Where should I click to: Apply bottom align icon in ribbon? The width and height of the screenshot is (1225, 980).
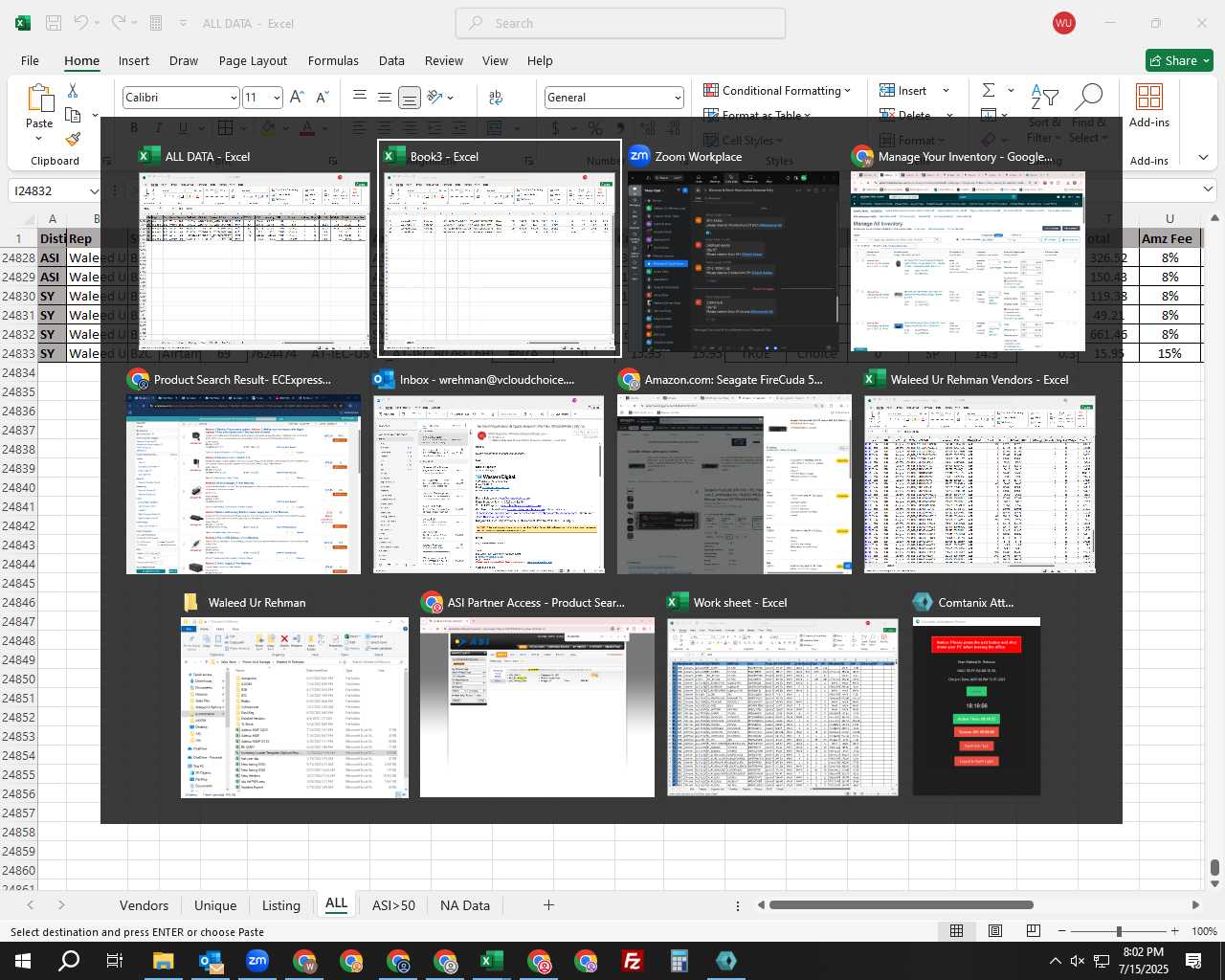(x=409, y=97)
